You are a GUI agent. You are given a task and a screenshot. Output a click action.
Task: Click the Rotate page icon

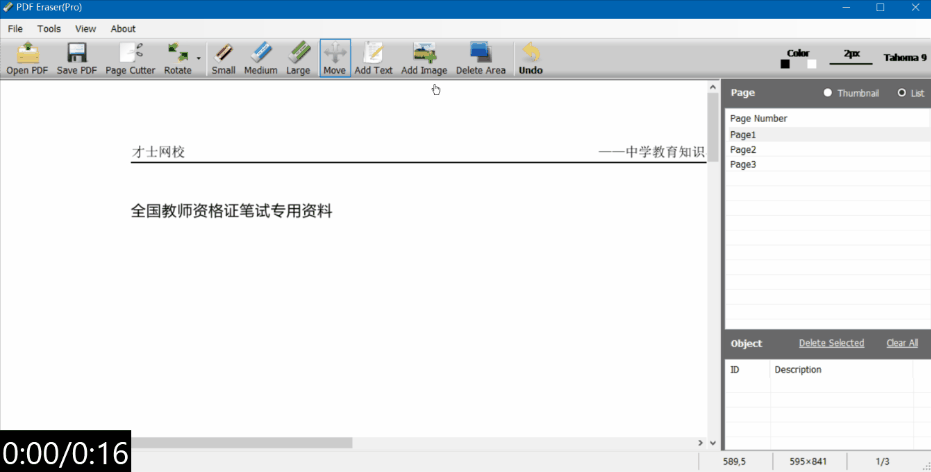[x=178, y=58]
